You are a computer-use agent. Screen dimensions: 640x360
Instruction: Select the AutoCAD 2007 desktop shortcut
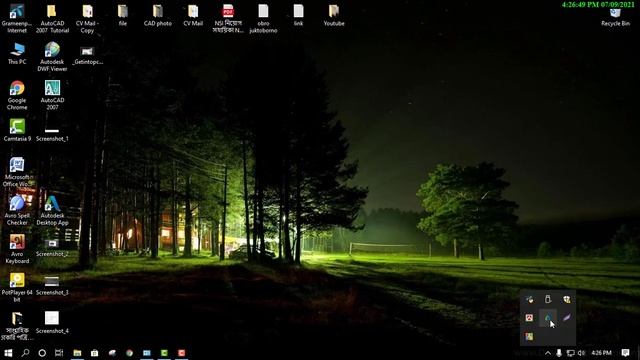52,95
